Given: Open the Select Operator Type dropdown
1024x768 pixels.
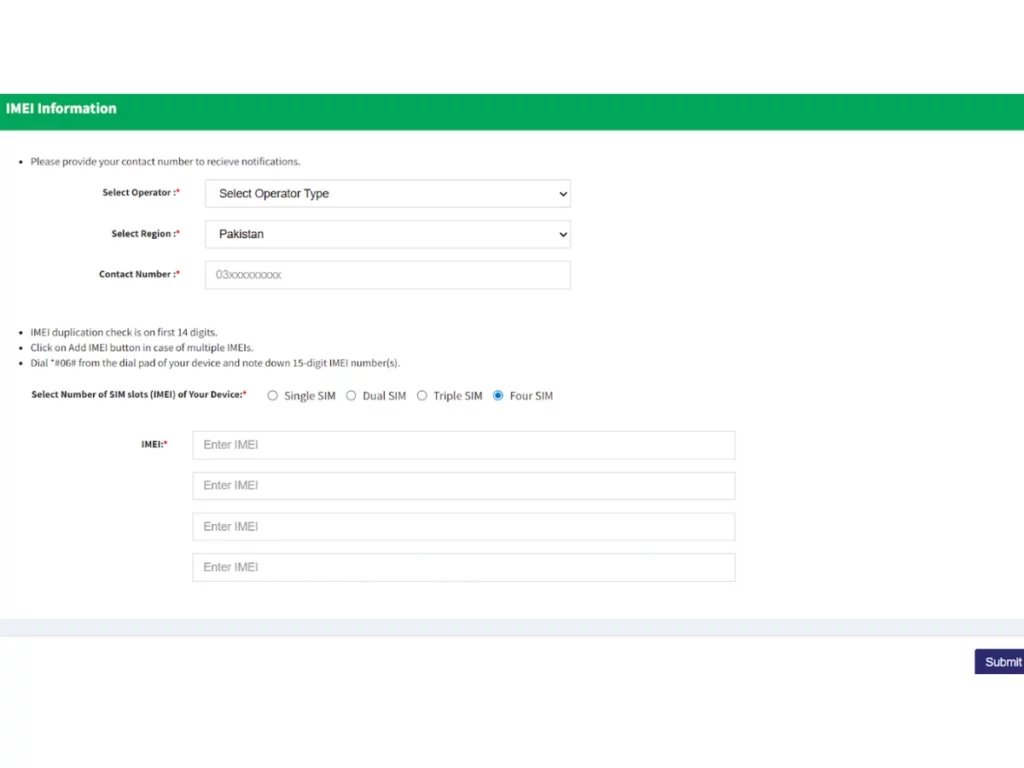Looking at the screenshot, I should [387, 194].
